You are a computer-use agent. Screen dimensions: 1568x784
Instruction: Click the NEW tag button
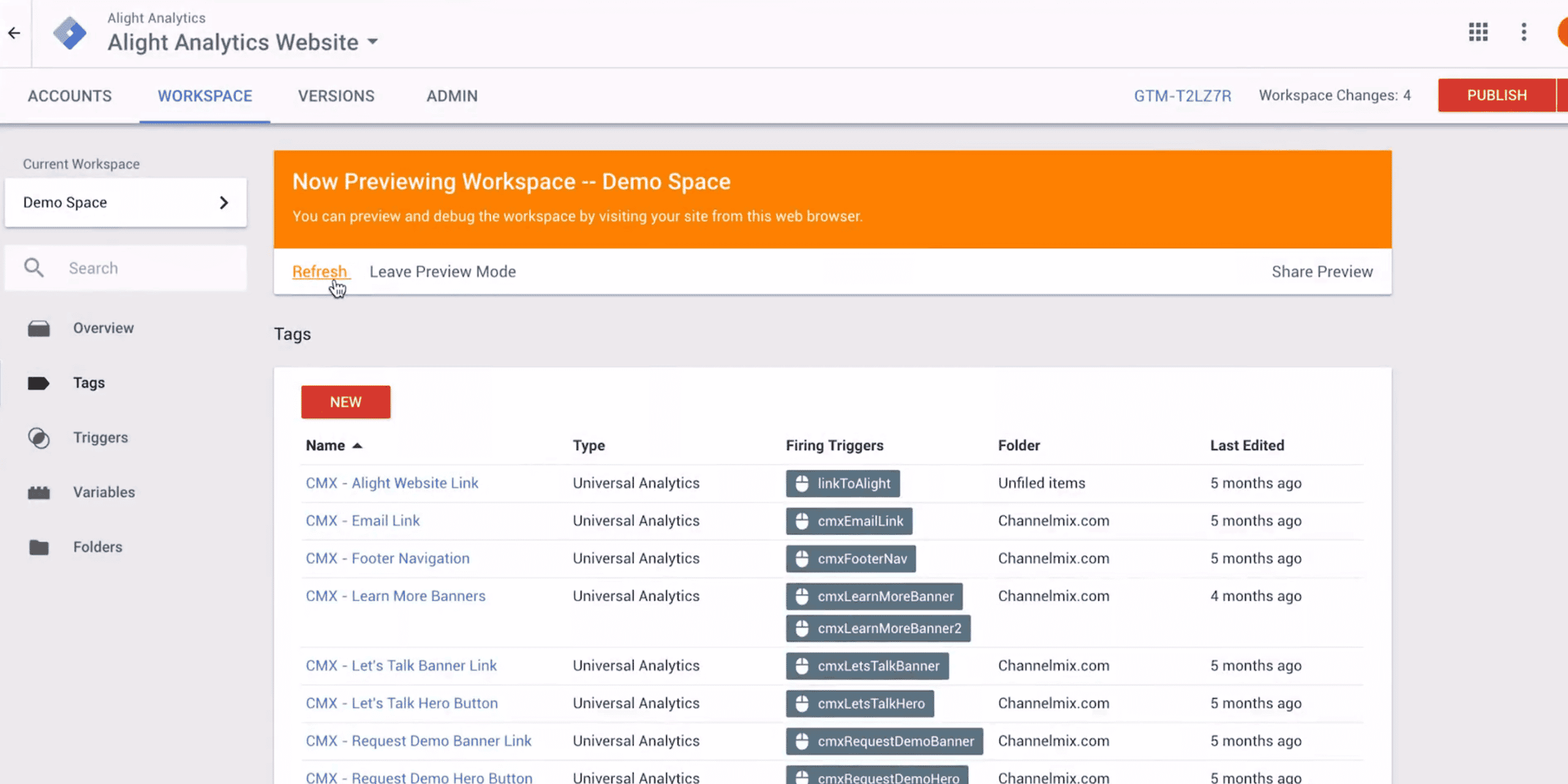345,402
